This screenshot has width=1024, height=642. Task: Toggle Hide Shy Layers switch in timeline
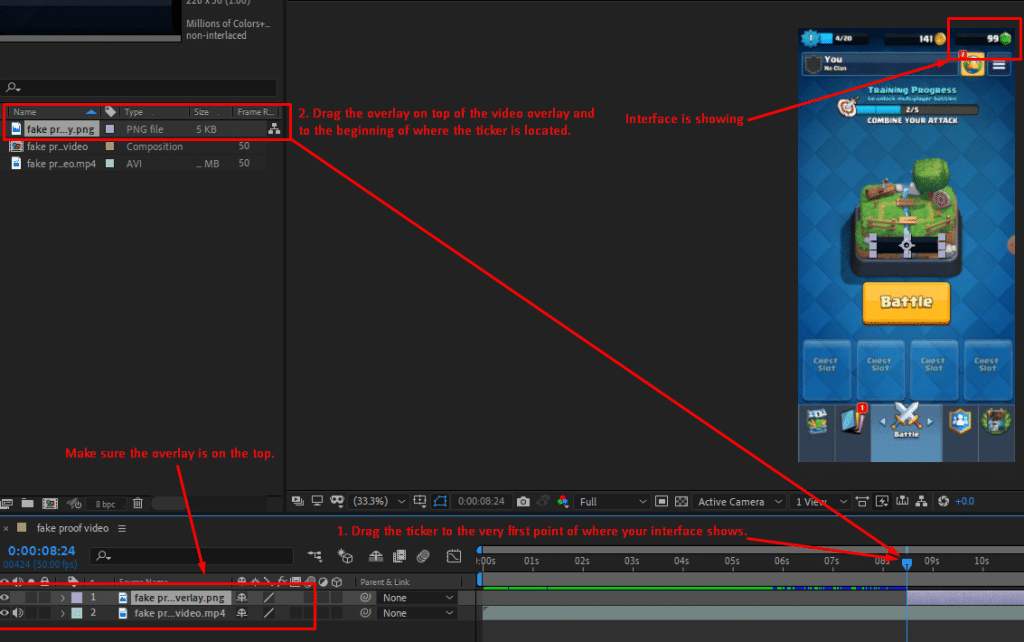pos(376,556)
